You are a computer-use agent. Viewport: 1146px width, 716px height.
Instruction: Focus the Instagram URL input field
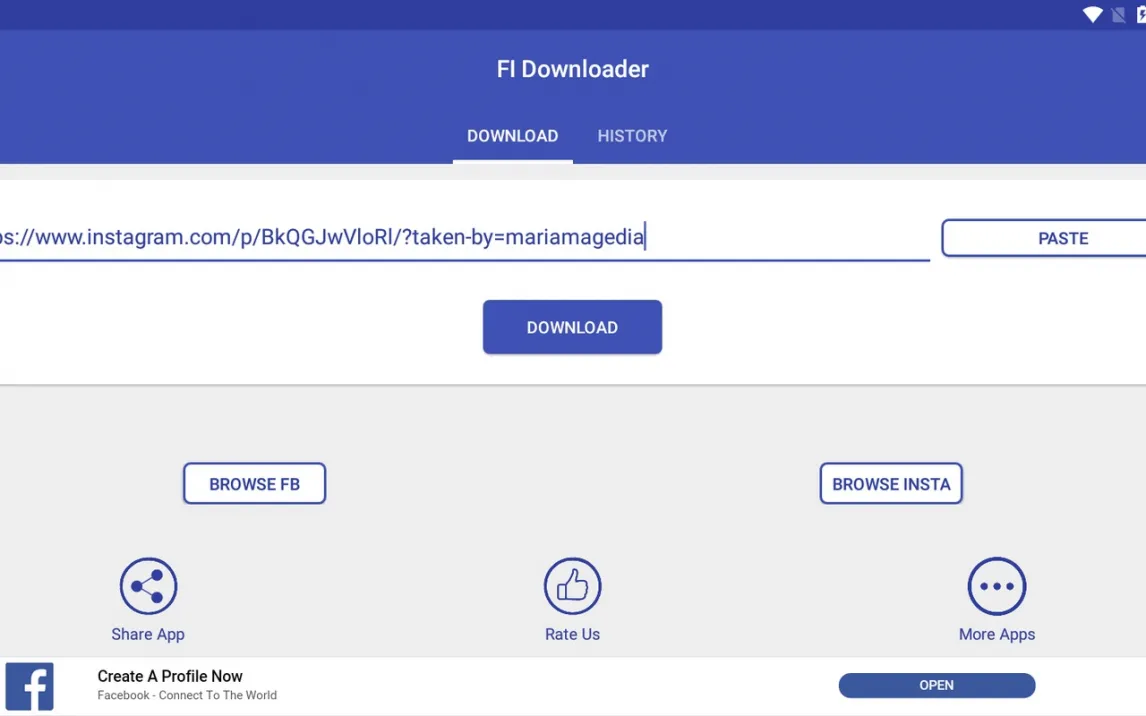click(x=460, y=238)
